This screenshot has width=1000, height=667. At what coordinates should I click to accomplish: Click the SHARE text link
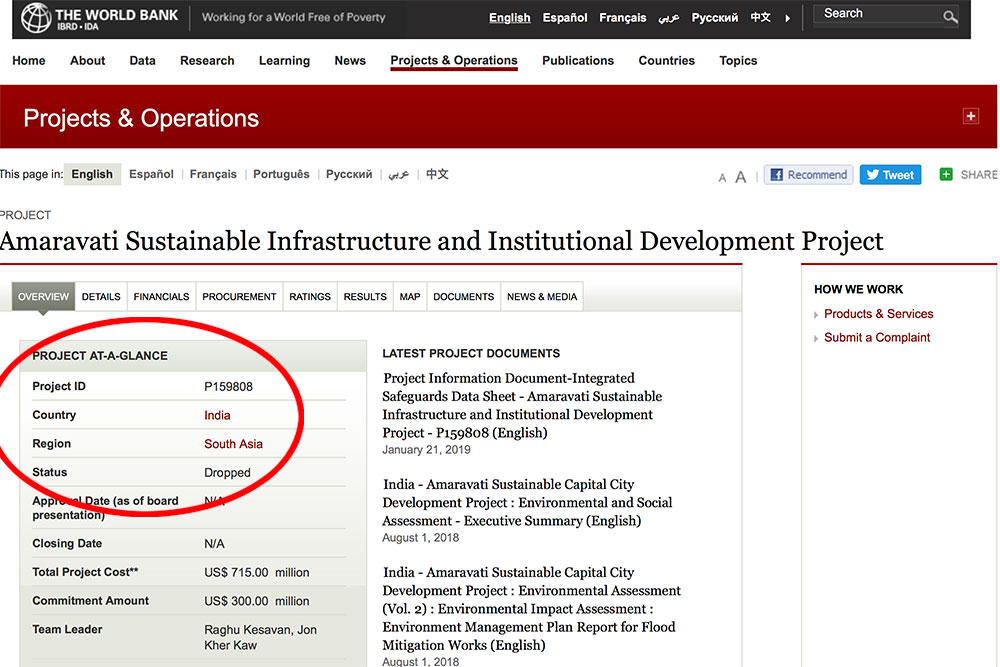point(979,175)
